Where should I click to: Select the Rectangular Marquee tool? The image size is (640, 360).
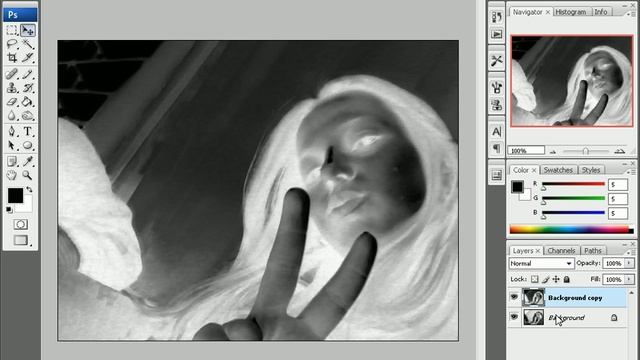click(x=12, y=30)
